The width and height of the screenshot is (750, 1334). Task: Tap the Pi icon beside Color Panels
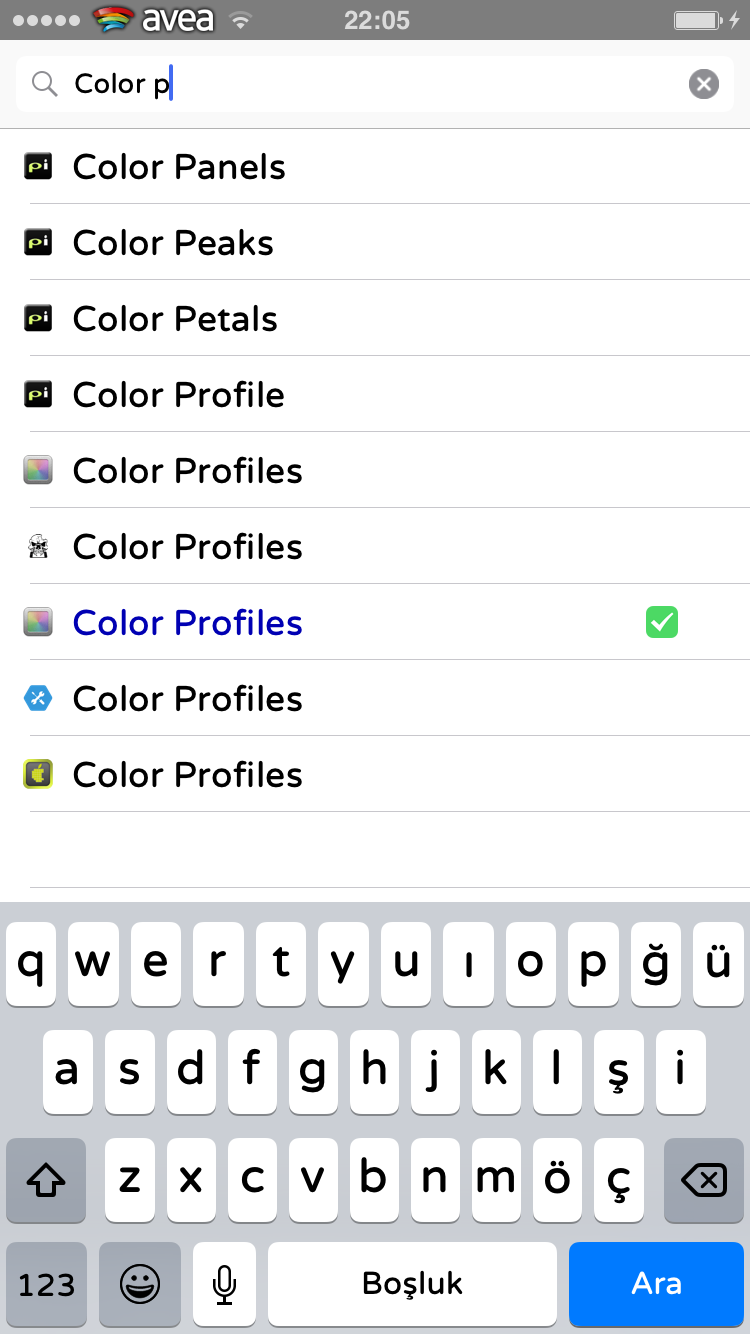tap(38, 167)
